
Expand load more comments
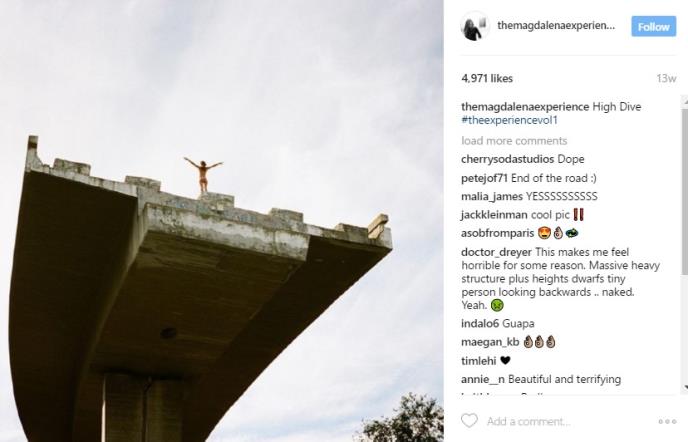click(514, 141)
